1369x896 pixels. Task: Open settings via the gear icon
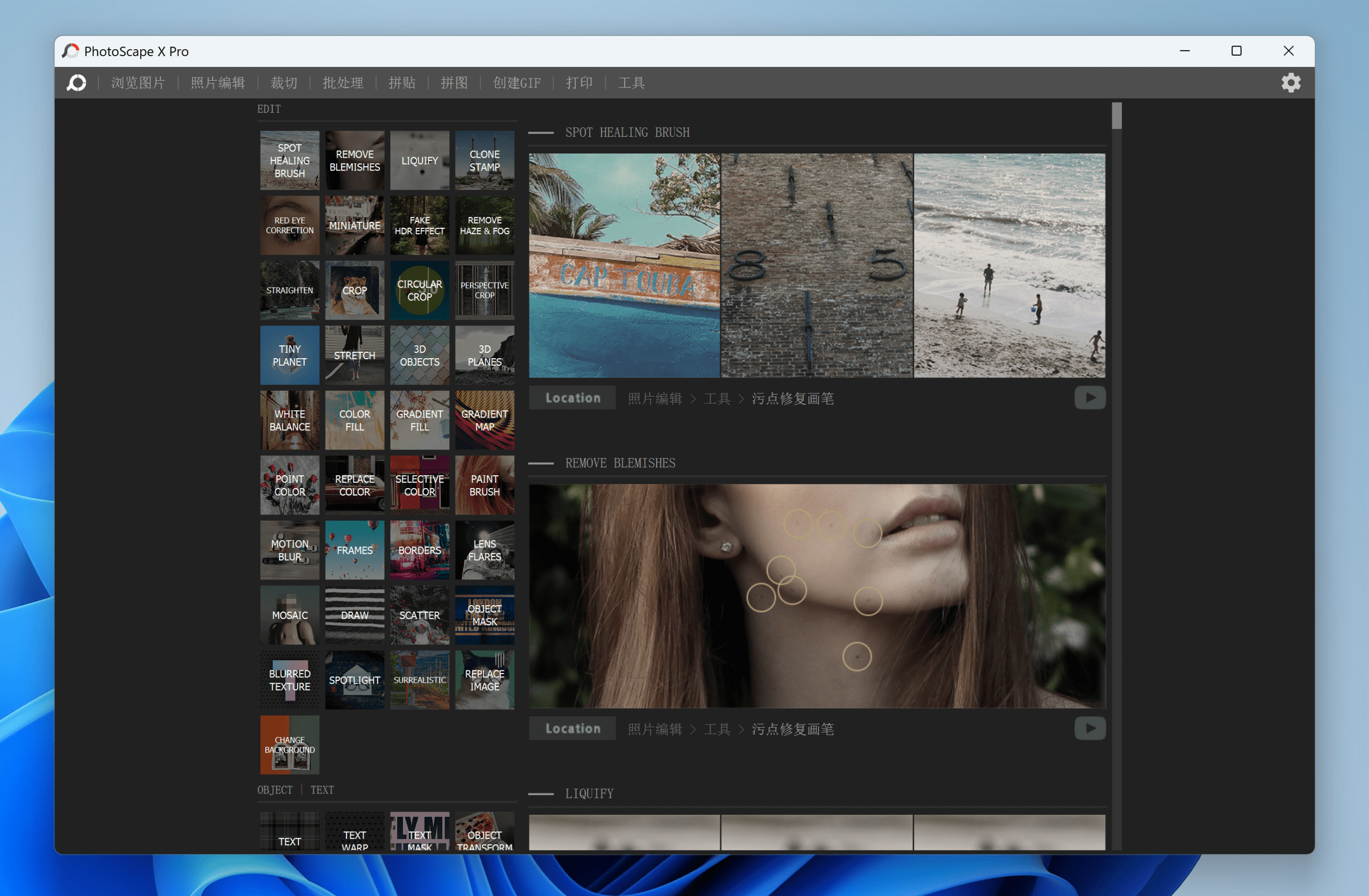click(1291, 83)
